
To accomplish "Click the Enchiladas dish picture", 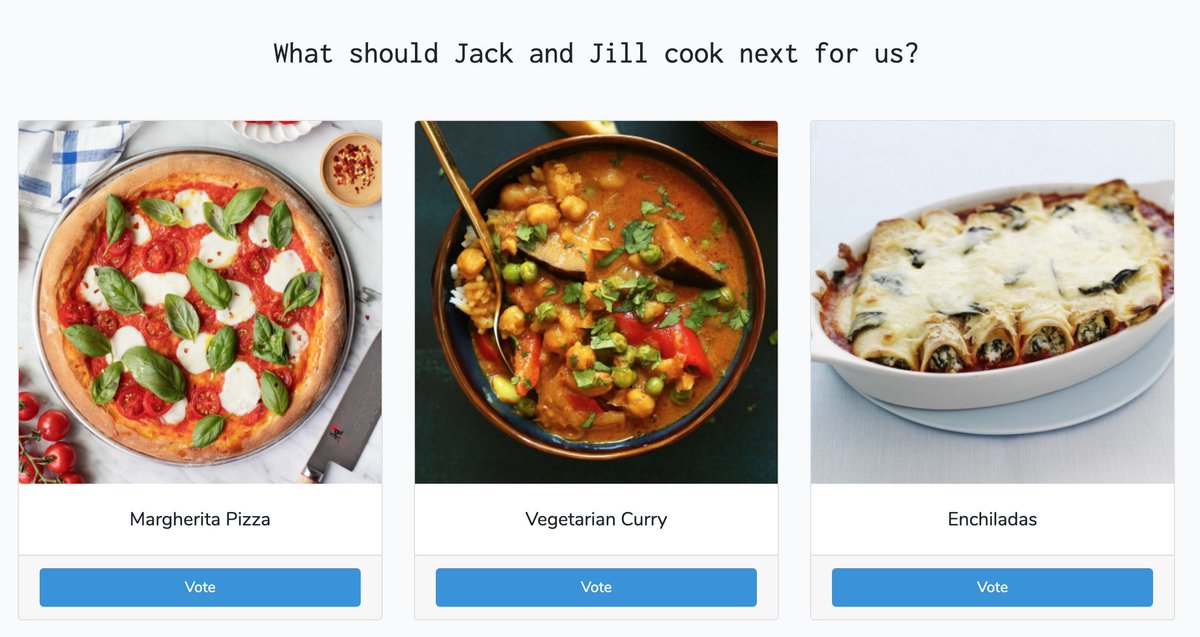I will (992, 302).
